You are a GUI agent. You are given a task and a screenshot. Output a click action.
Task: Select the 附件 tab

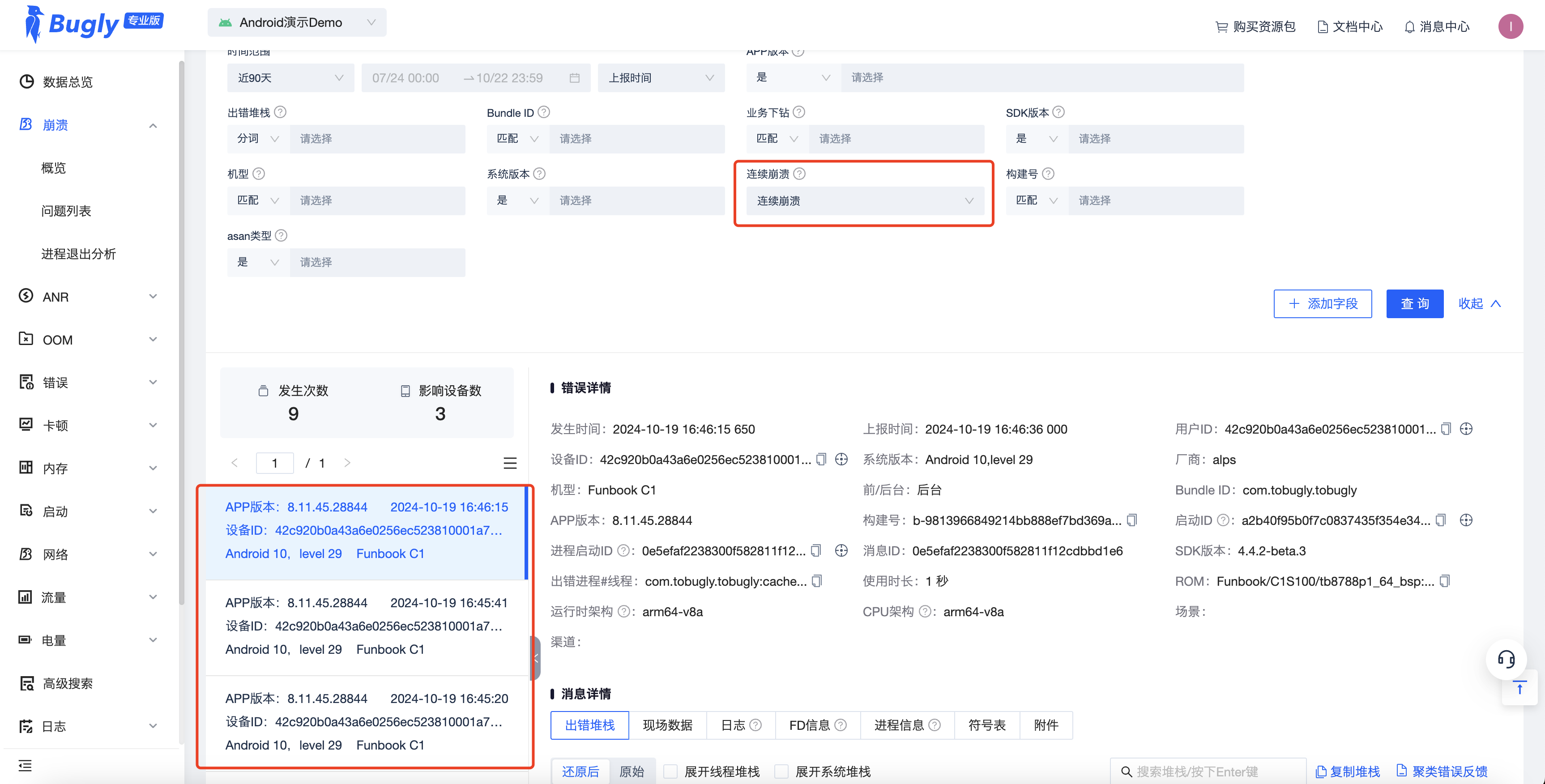point(1046,725)
